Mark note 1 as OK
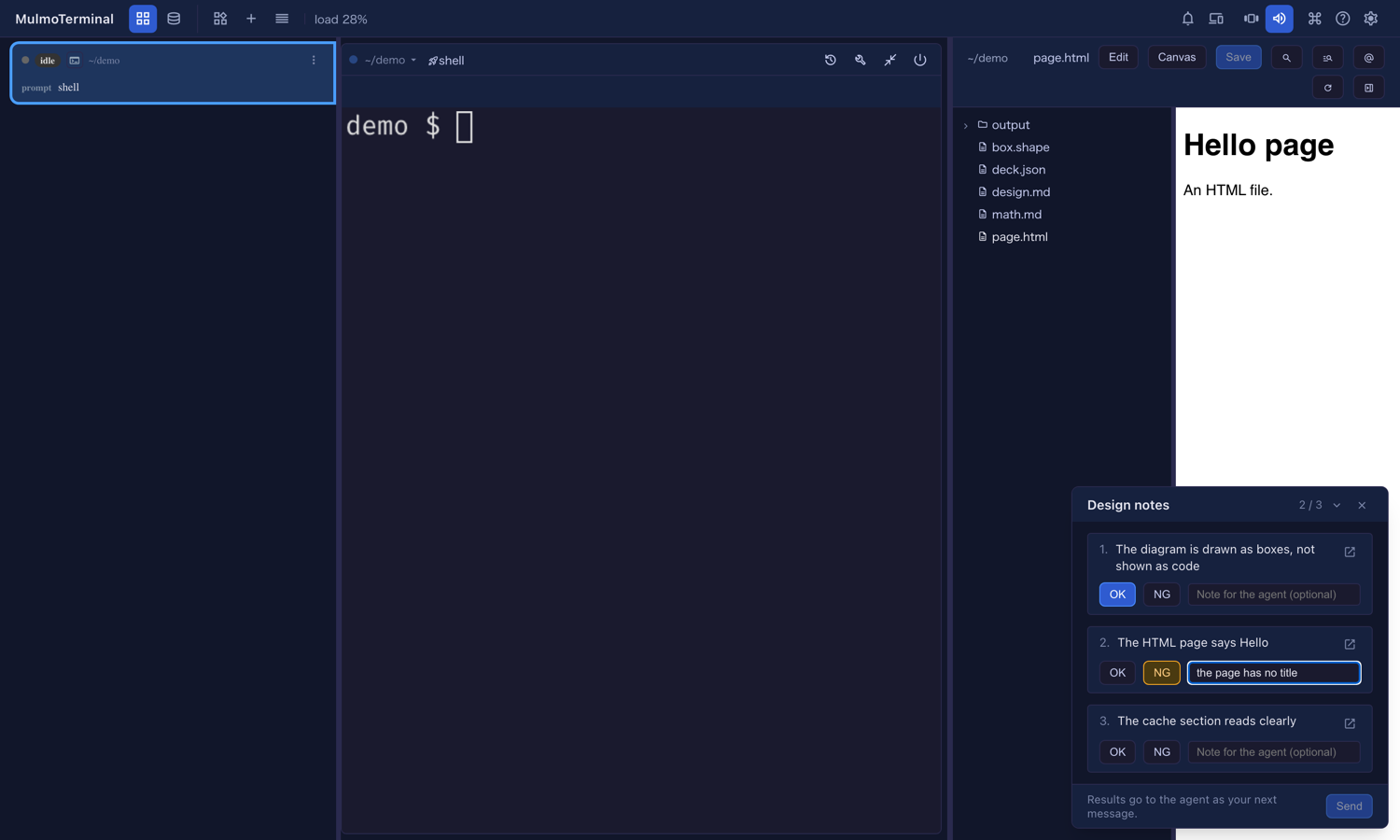 tap(1117, 595)
